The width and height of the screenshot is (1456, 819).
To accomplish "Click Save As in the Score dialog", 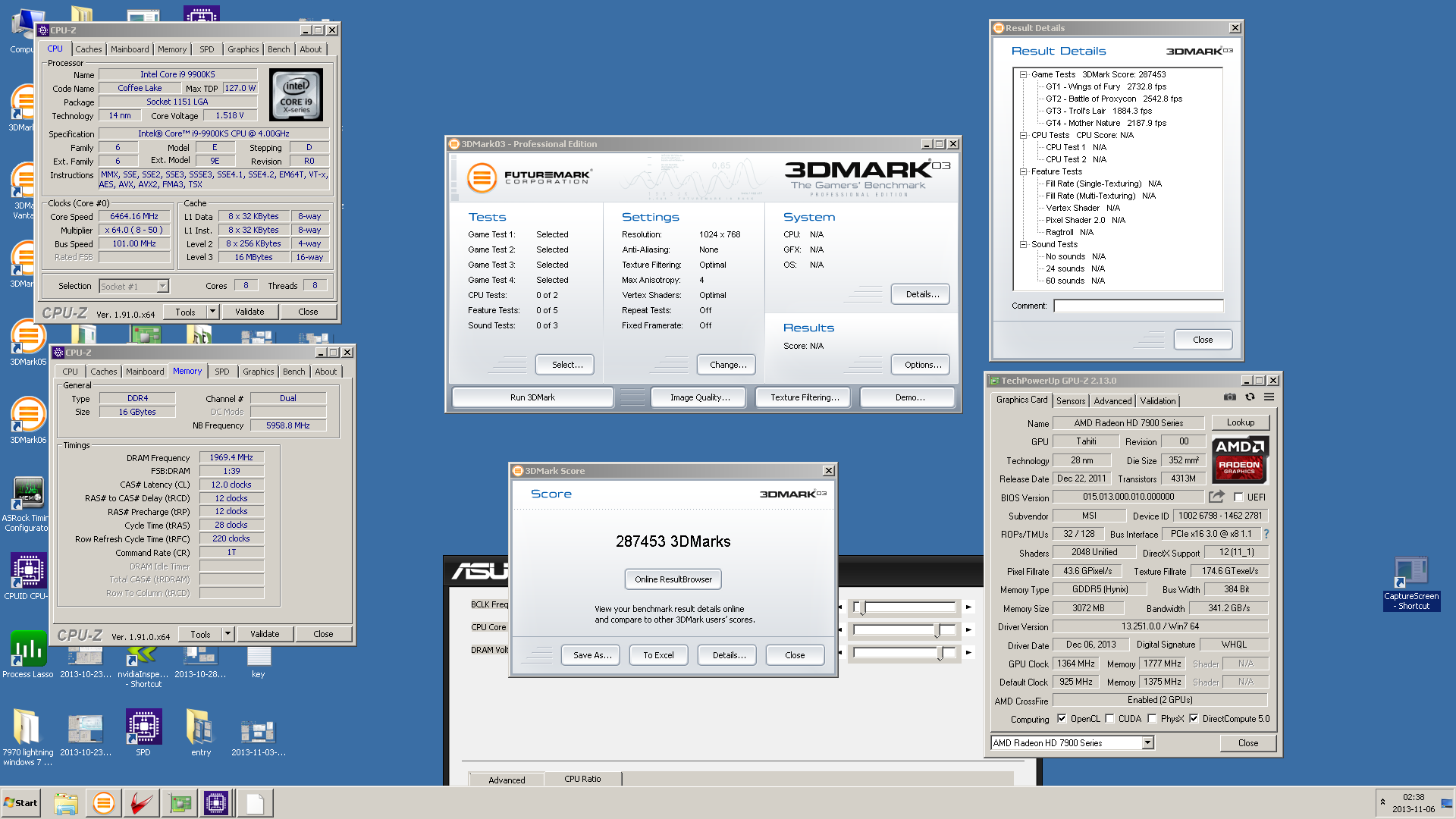I will (x=592, y=655).
